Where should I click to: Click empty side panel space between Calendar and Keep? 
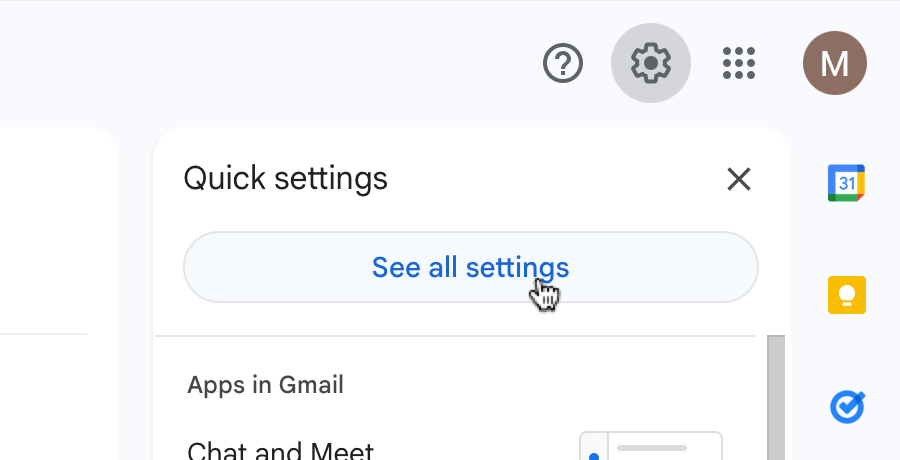coord(846,240)
